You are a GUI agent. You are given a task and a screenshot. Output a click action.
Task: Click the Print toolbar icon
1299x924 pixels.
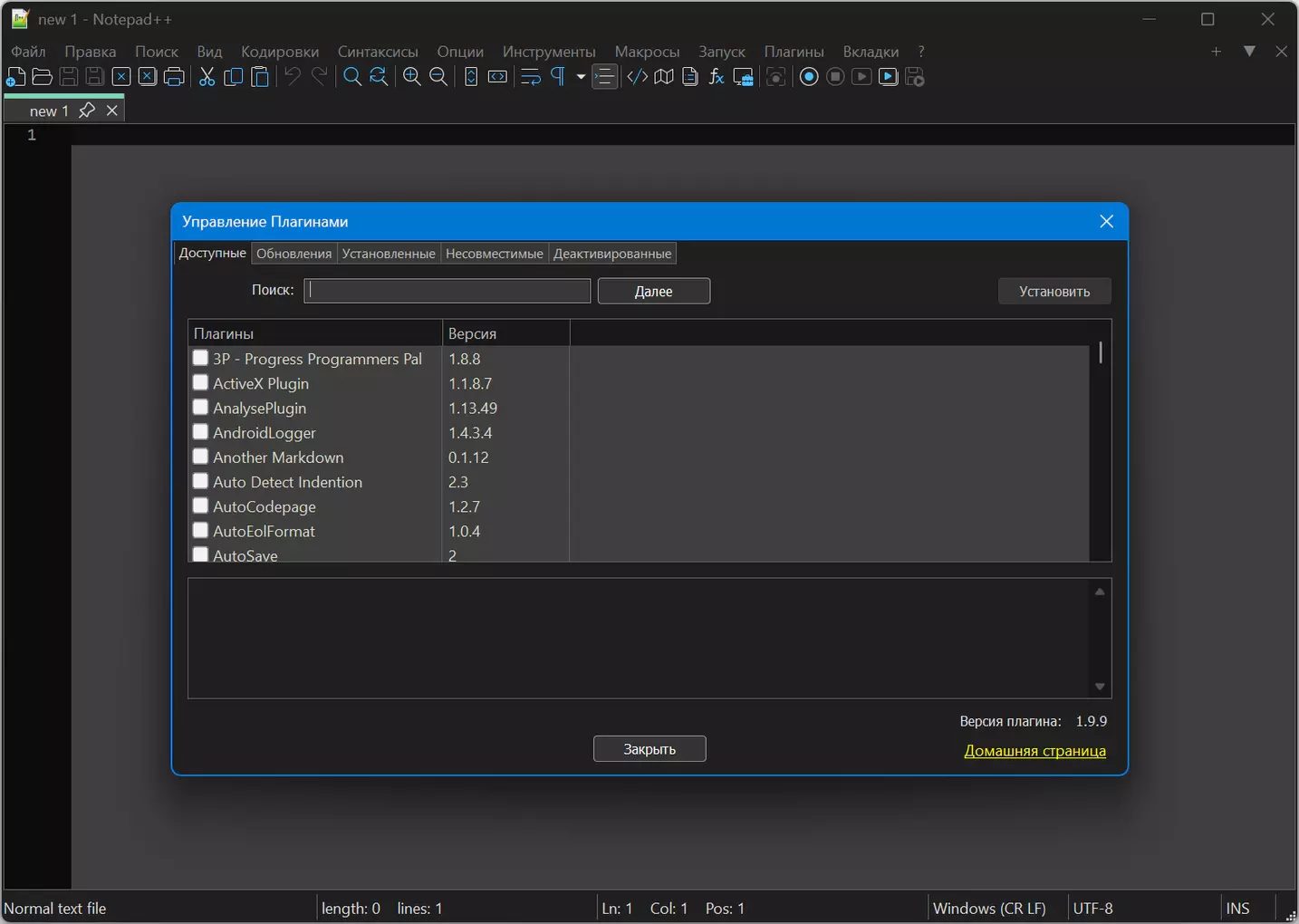point(174,77)
